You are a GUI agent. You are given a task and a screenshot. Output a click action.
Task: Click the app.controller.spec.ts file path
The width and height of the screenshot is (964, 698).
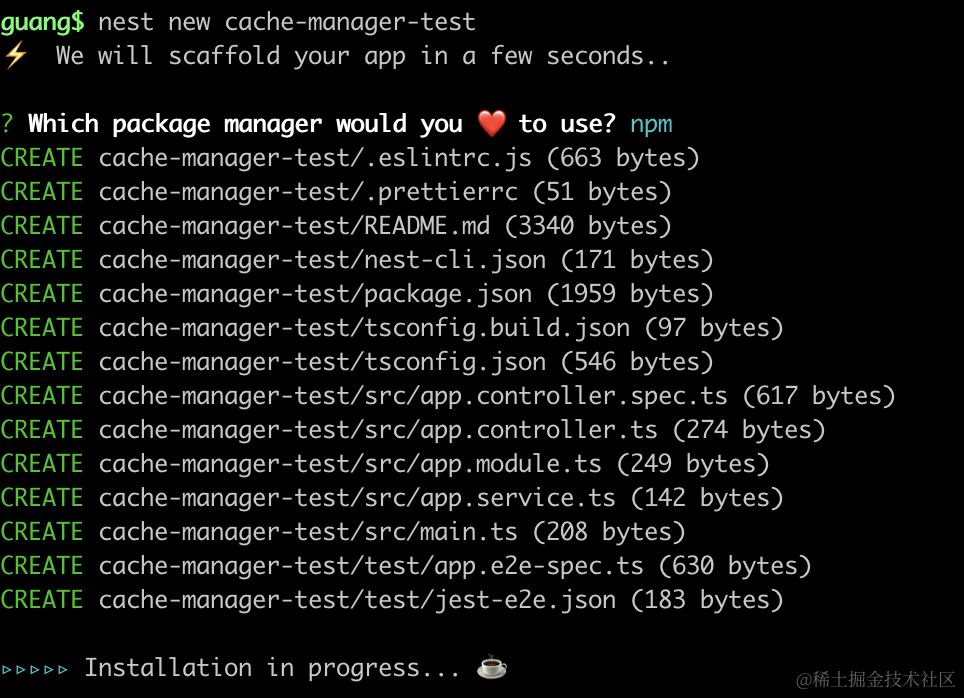click(413, 396)
